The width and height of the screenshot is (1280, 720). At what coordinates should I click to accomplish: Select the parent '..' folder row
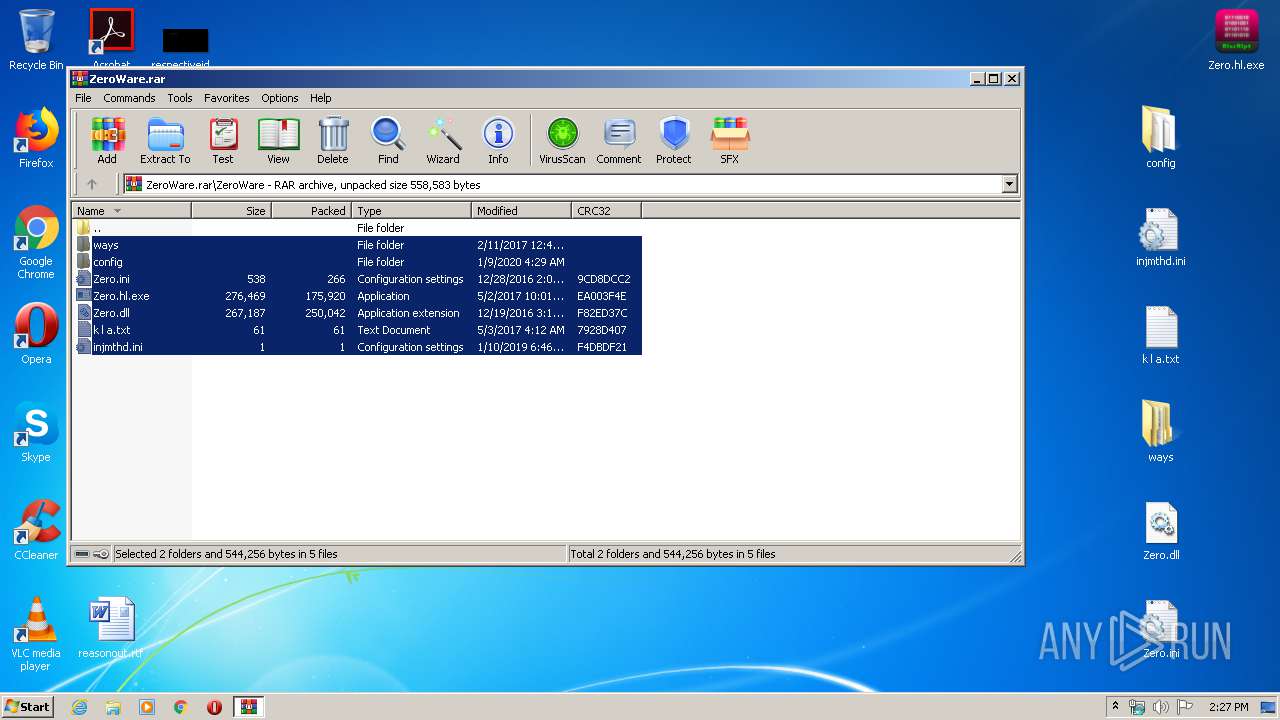point(357,228)
